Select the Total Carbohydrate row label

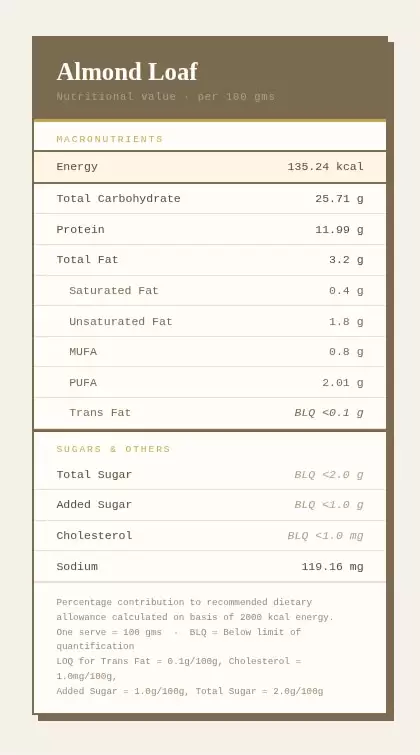point(118,198)
